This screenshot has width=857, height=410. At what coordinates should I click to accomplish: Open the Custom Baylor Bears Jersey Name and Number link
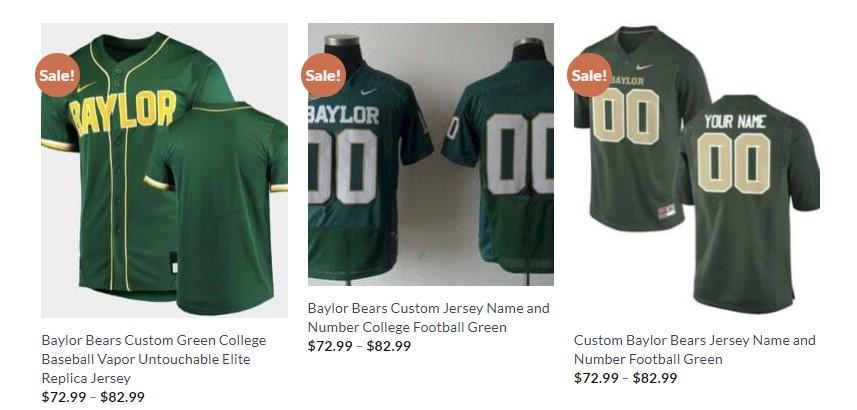click(695, 349)
